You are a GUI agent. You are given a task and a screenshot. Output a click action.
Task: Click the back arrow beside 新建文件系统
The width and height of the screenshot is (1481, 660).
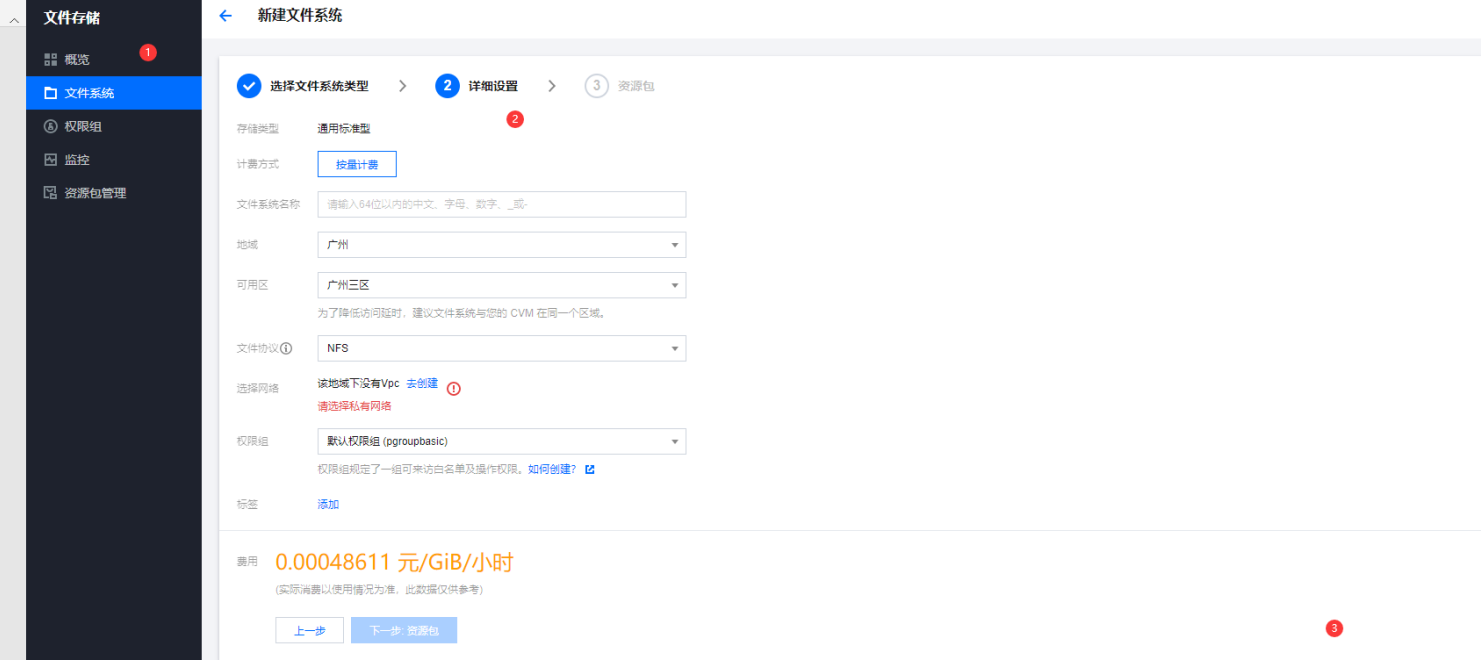[x=225, y=16]
